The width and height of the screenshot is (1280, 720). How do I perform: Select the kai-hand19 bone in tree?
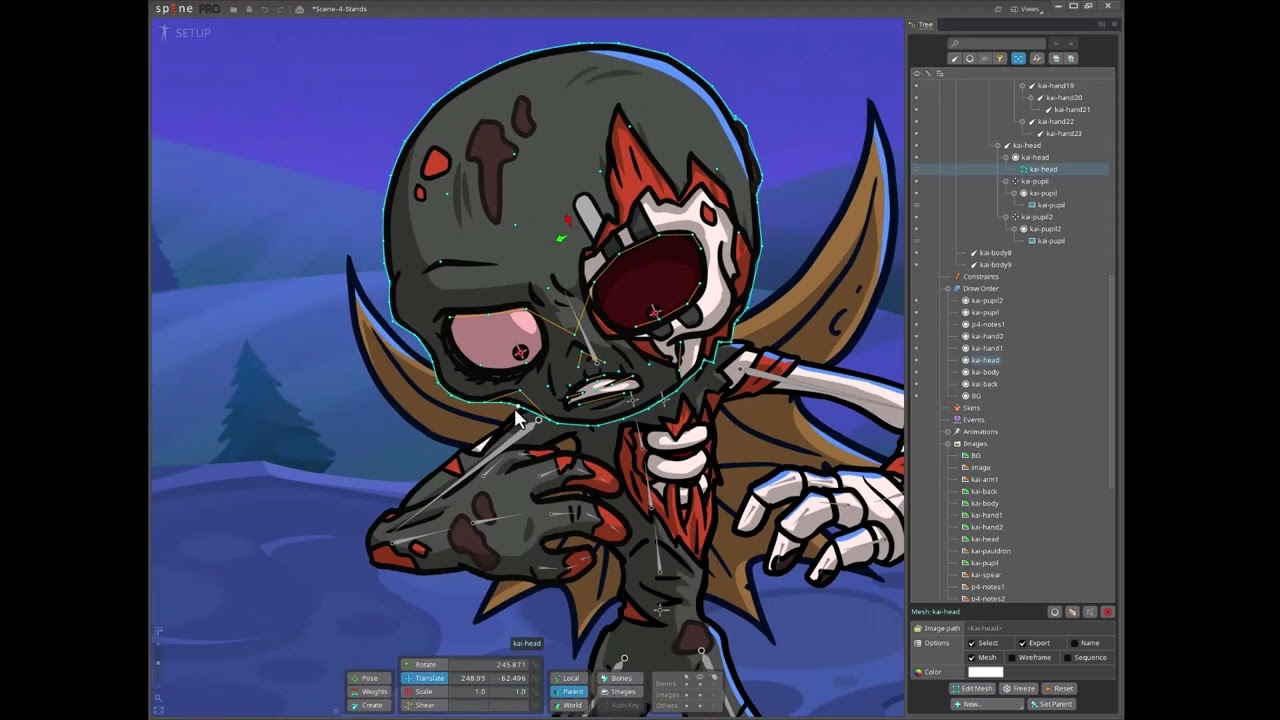coord(1055,86)
